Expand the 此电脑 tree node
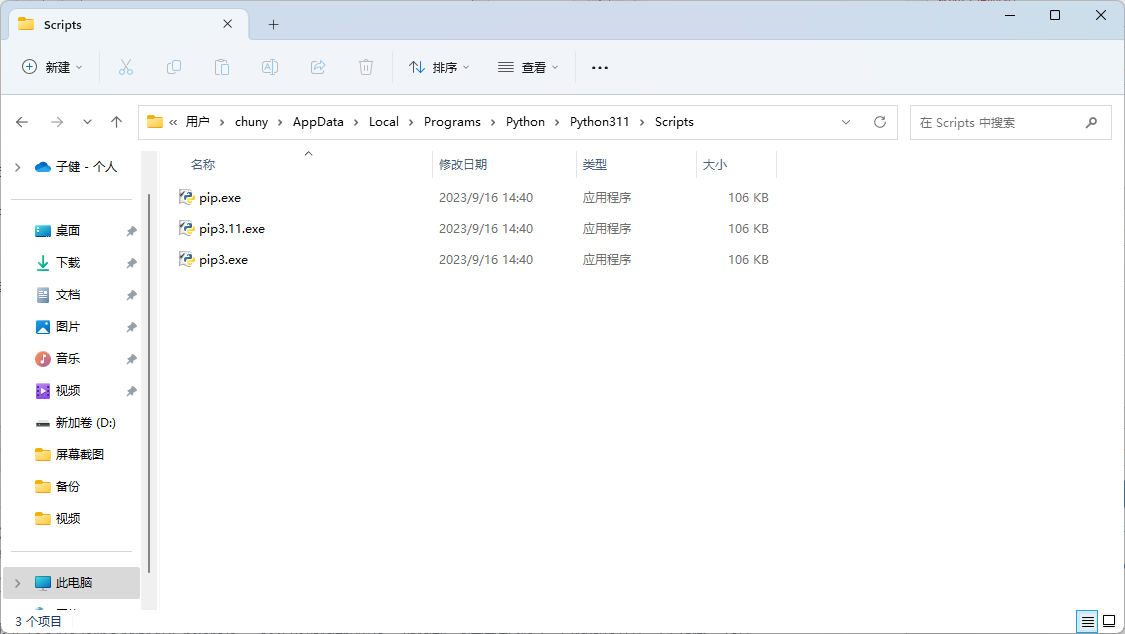Screen dimensions: 1125x634 (18, 583)
